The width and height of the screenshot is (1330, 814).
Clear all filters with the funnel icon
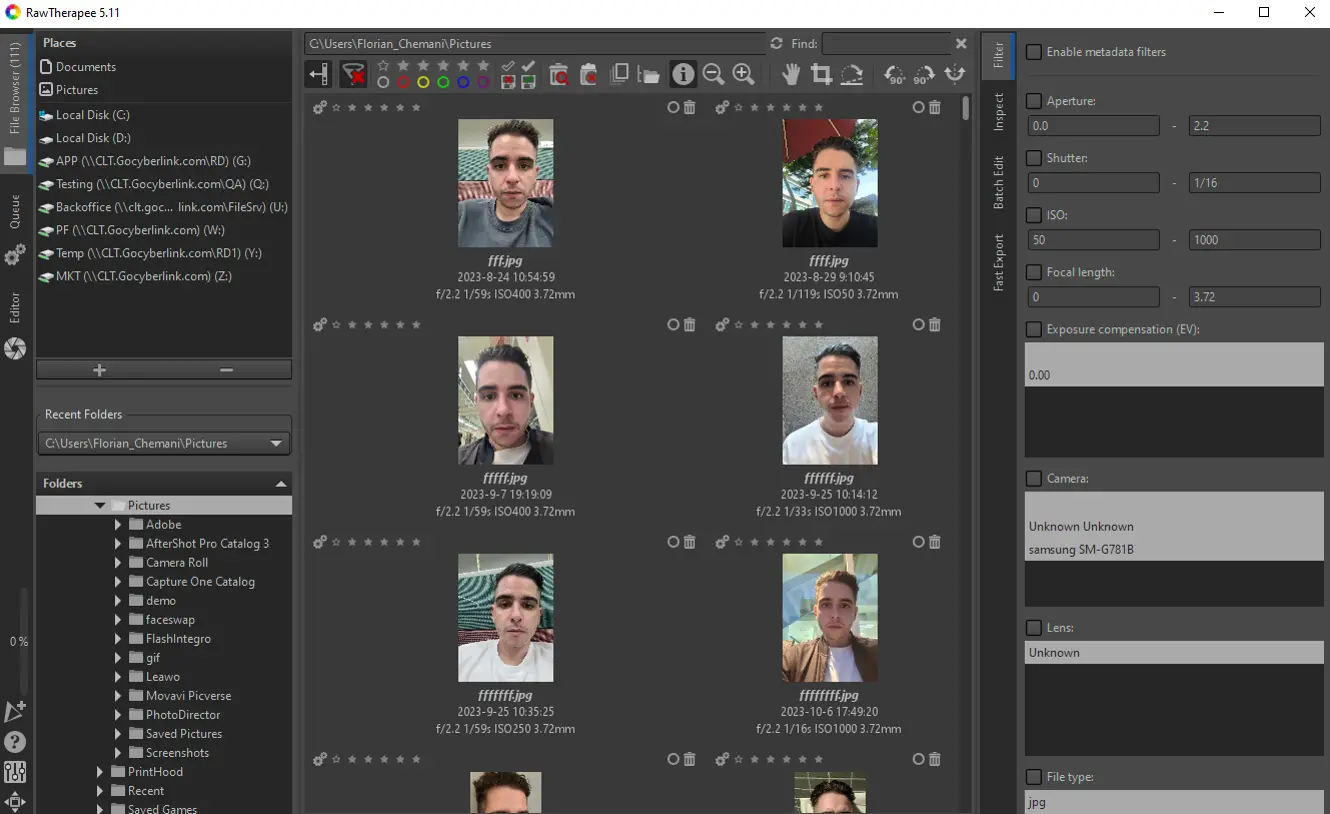tap(353, 74)
